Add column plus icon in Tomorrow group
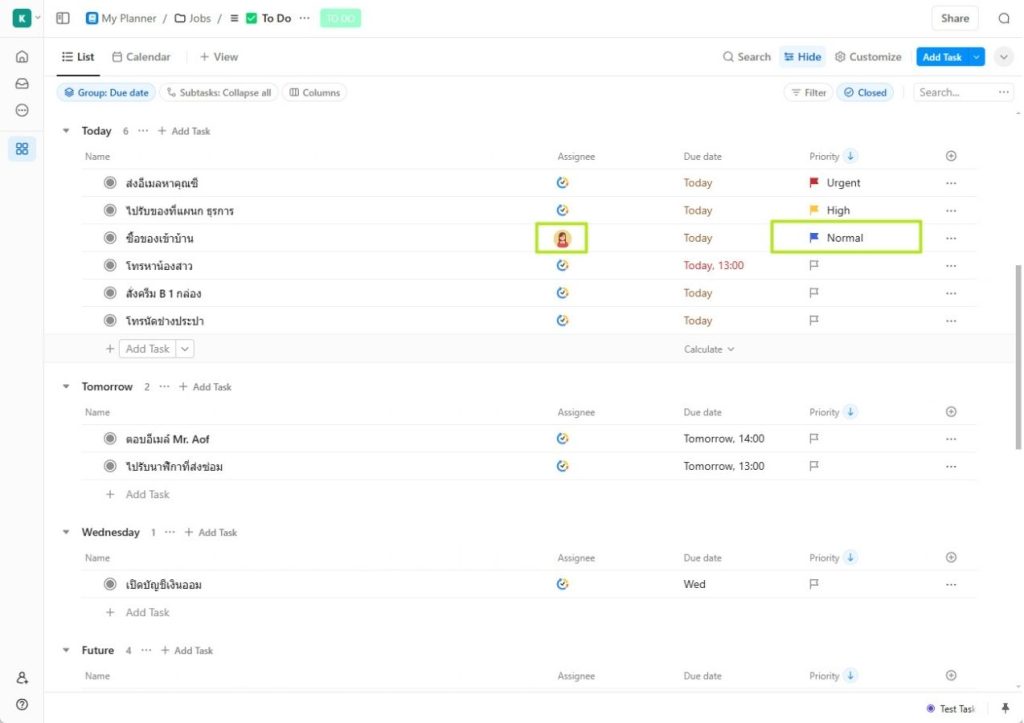This screenshot has width=1024, height=723. (x=951, y=411)
